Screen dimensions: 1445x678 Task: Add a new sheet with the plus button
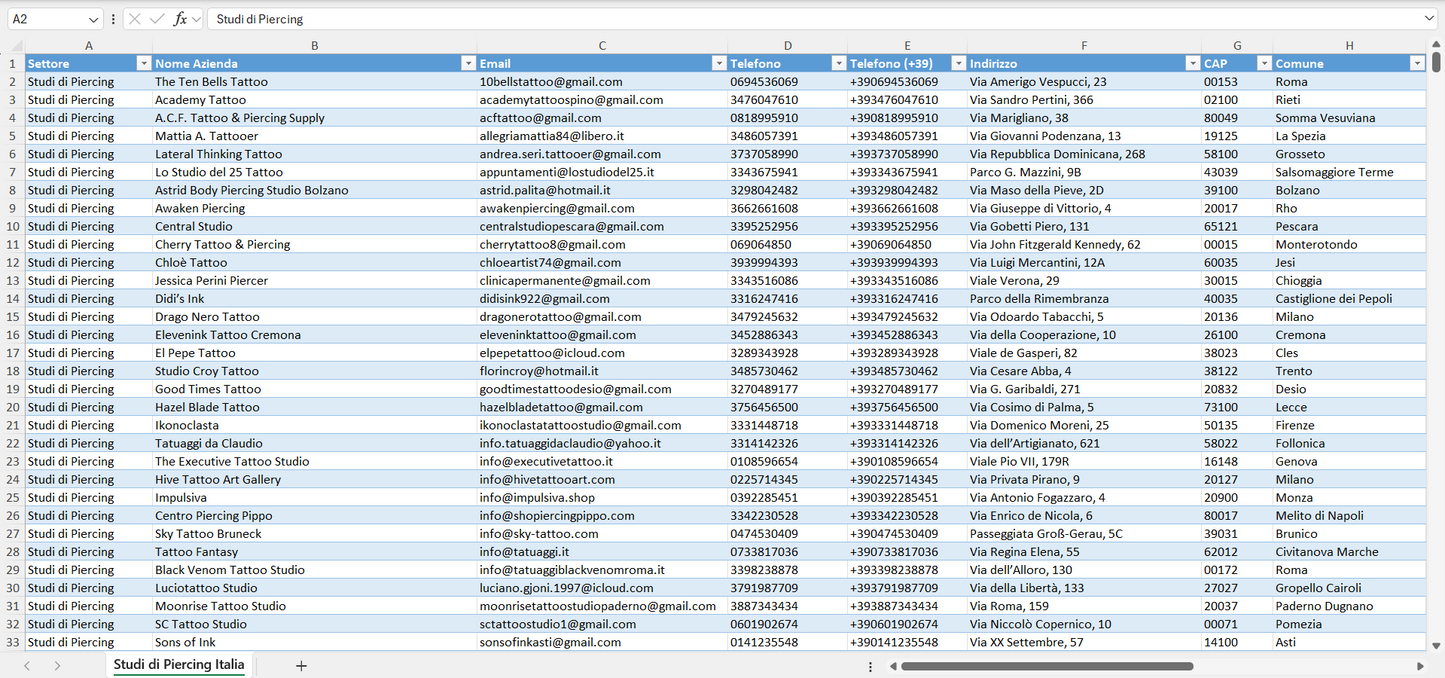tap(301, 666)
